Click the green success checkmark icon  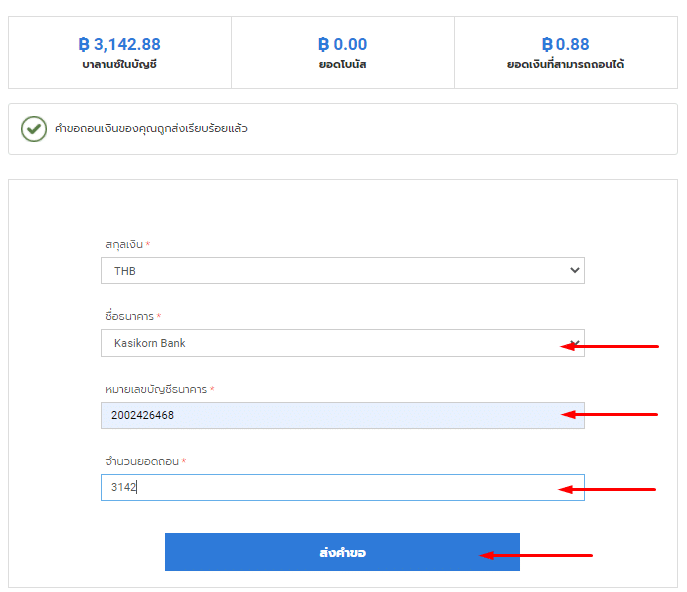tap(34, 129)
